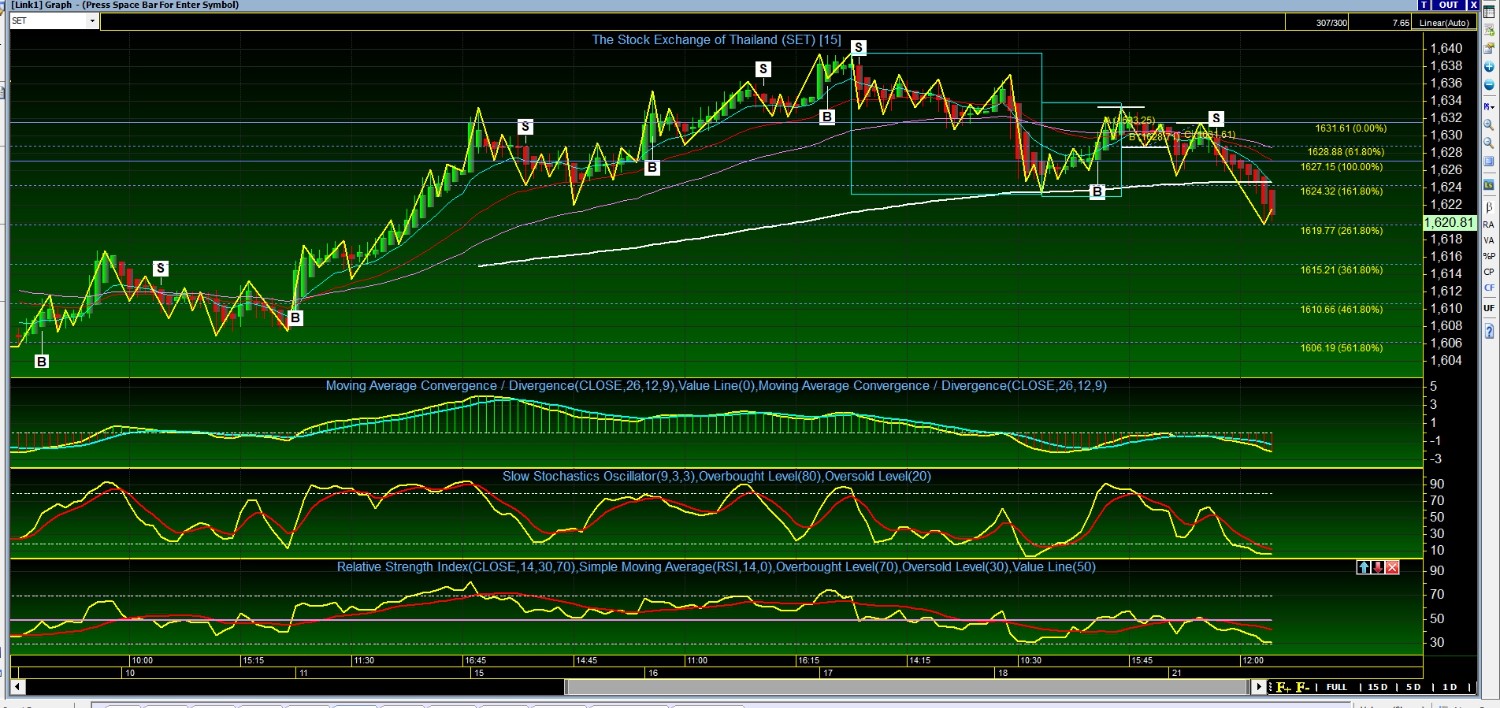Click the blue window icon in the right toolbar
The width and height of the screenshot is (1500, 708).
pyautogui.click(x=1489, y=163)
